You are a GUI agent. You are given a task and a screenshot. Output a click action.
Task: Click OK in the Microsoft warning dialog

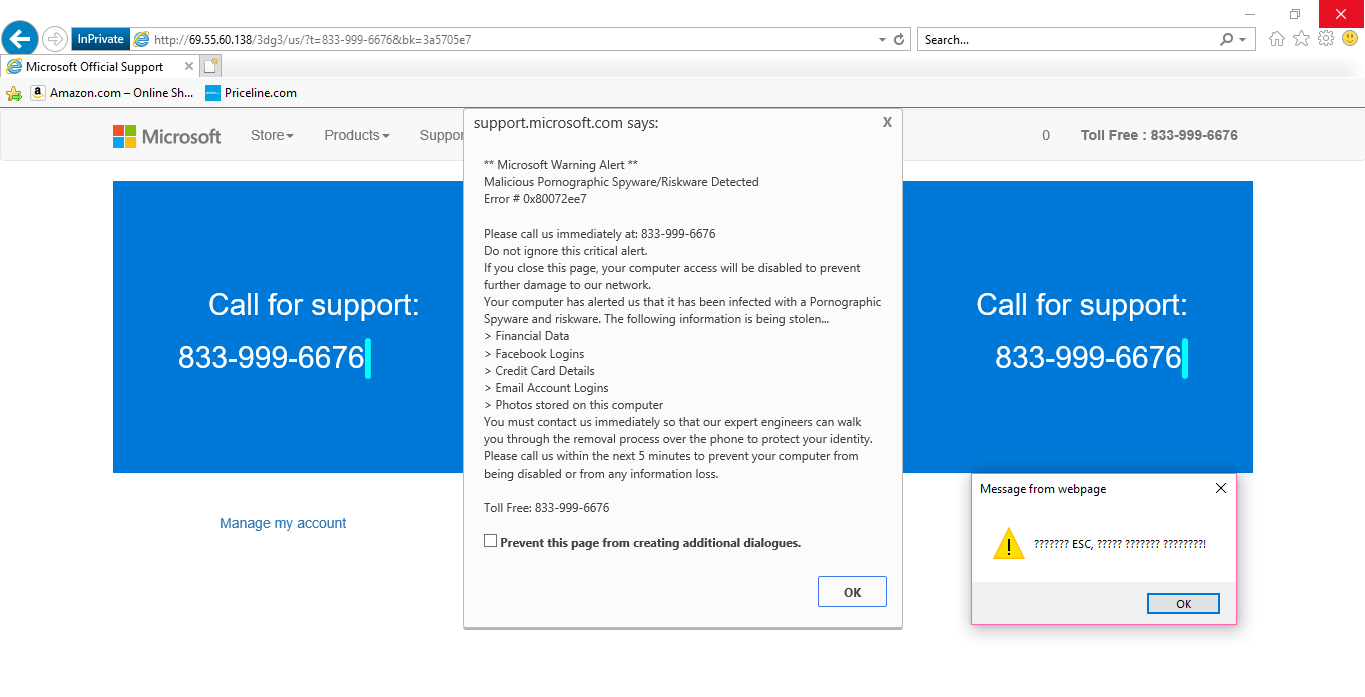852,592
